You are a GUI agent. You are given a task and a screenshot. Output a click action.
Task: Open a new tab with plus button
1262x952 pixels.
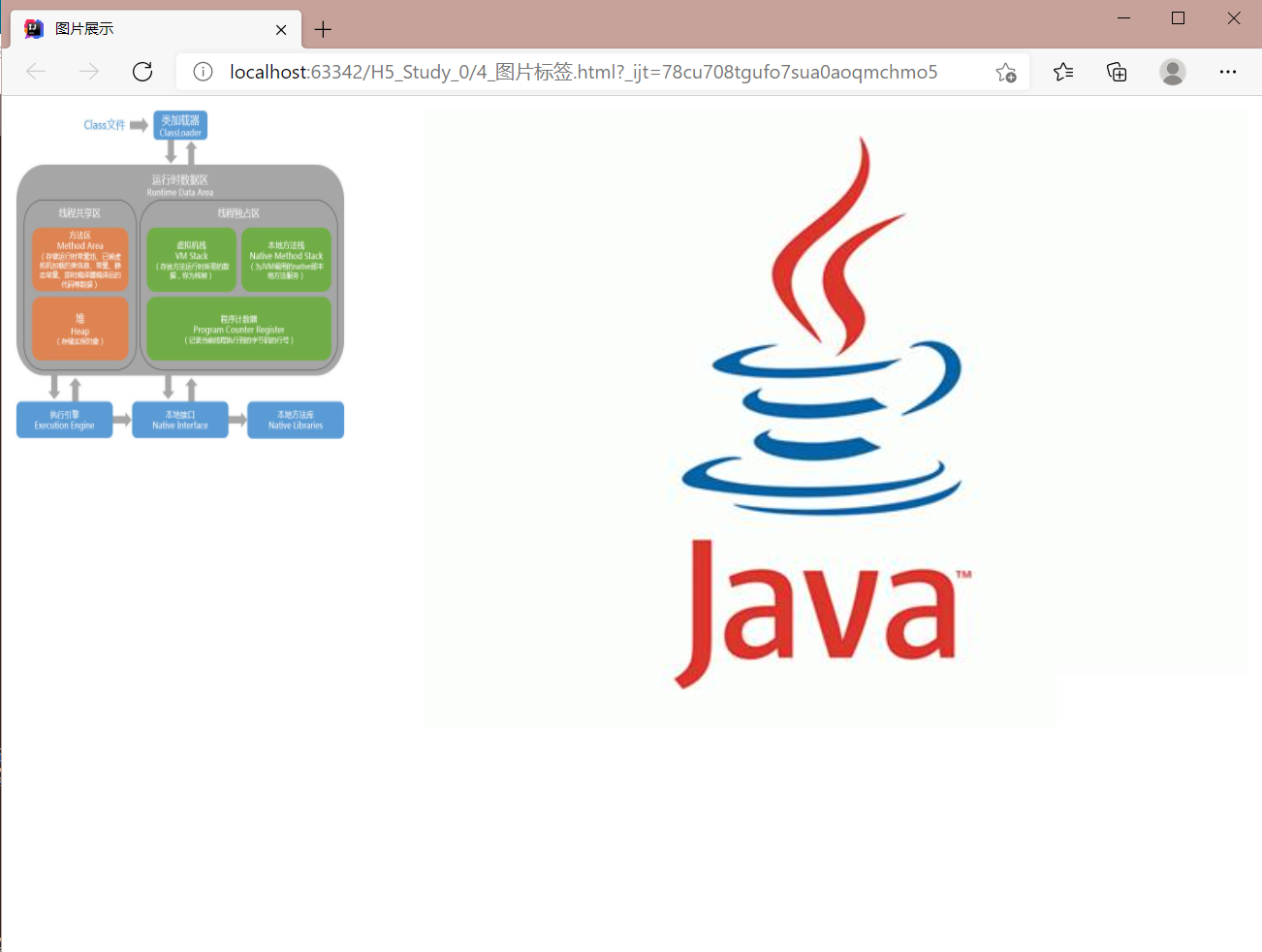[x=323, y=29]
